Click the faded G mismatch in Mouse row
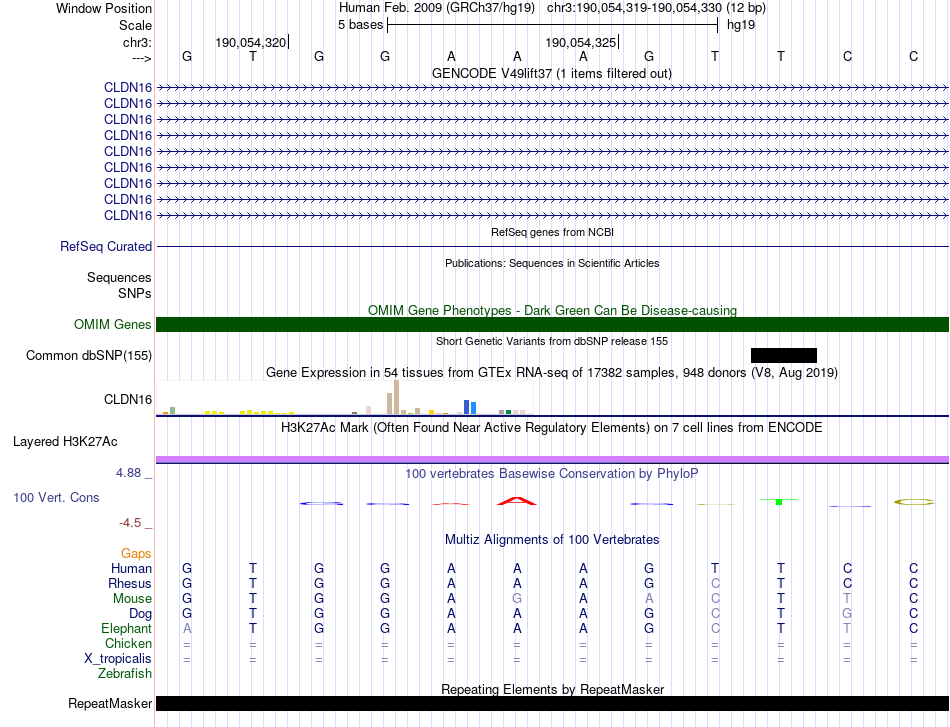This screenshot has width=950, height=727. 517,599
